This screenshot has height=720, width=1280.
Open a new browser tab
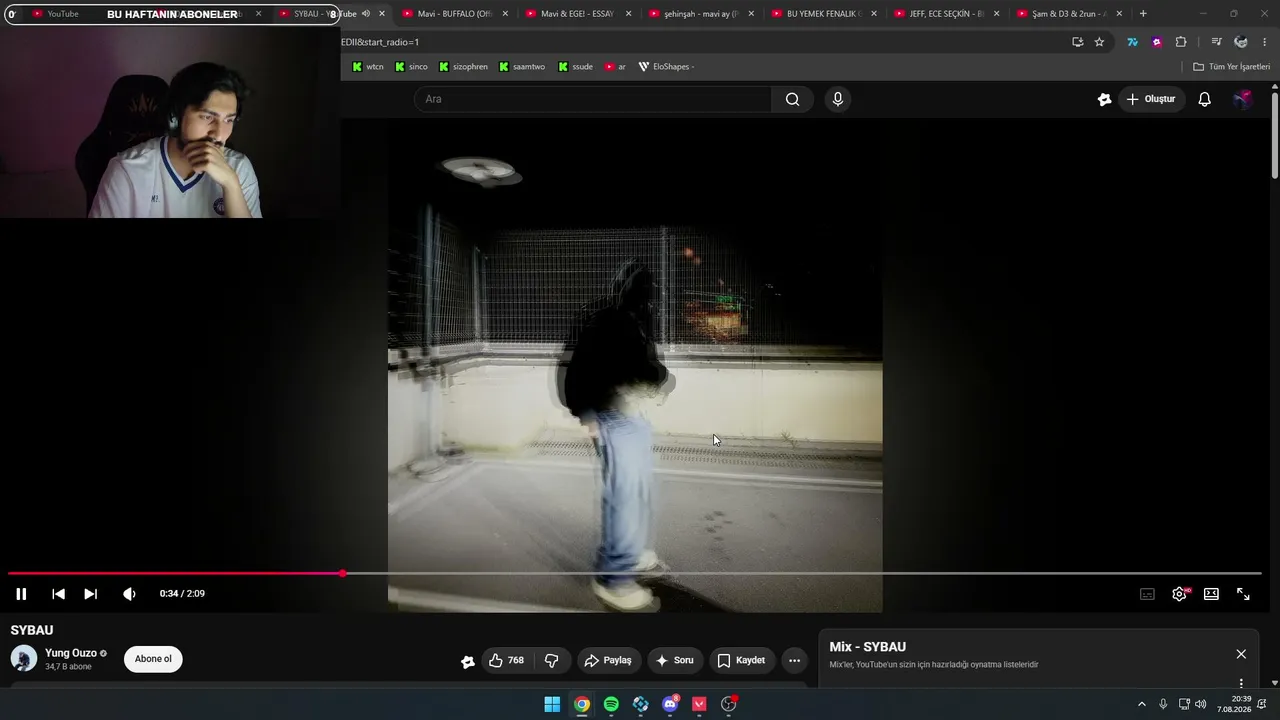[1143, 14]
